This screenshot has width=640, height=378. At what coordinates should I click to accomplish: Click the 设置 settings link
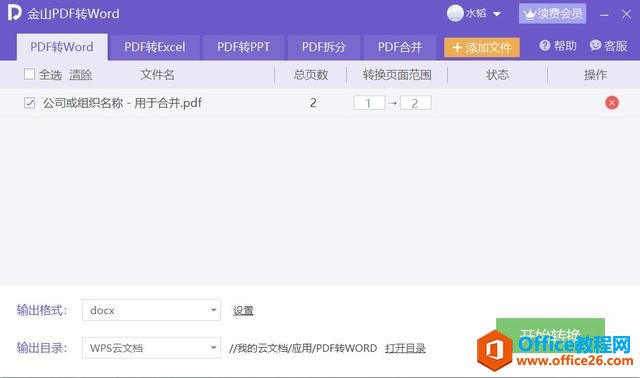(243, 311)
